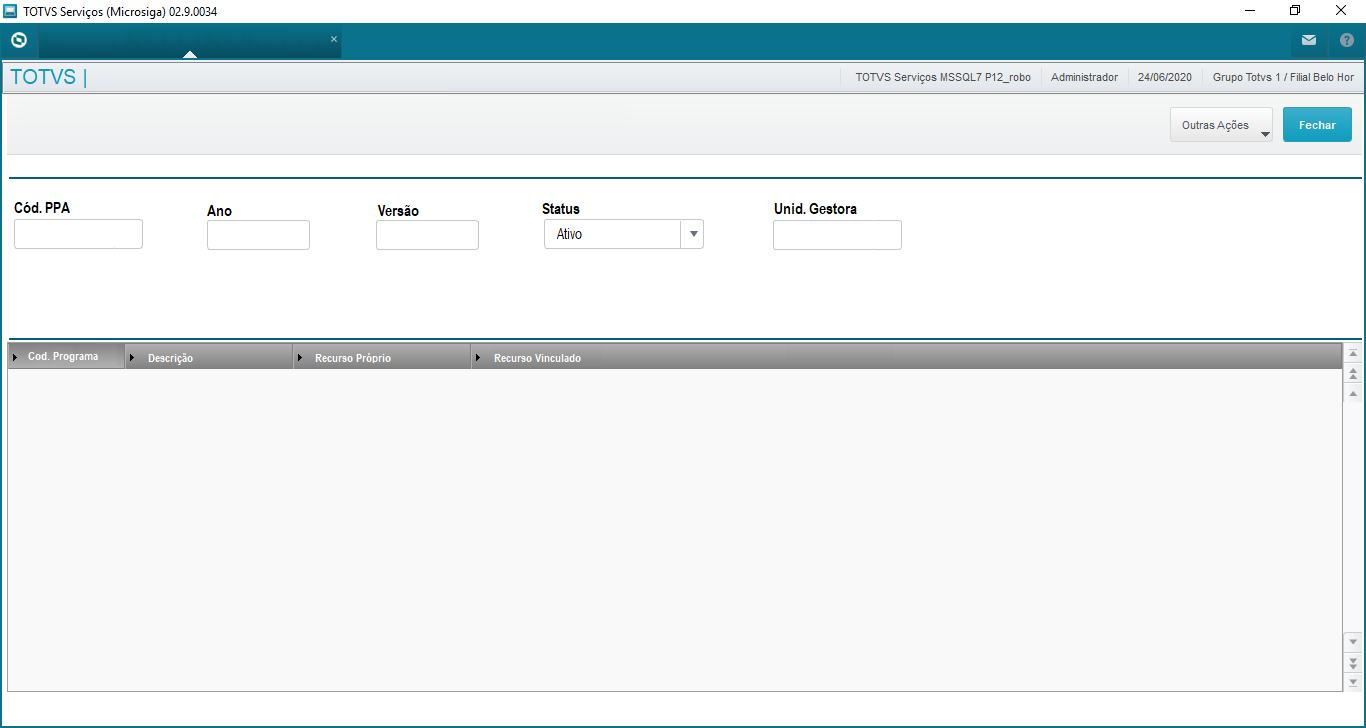Click the date 24/06/2020 in header
The image size is (1366, 728).
pyautogui.click(x=1165, y=77)
